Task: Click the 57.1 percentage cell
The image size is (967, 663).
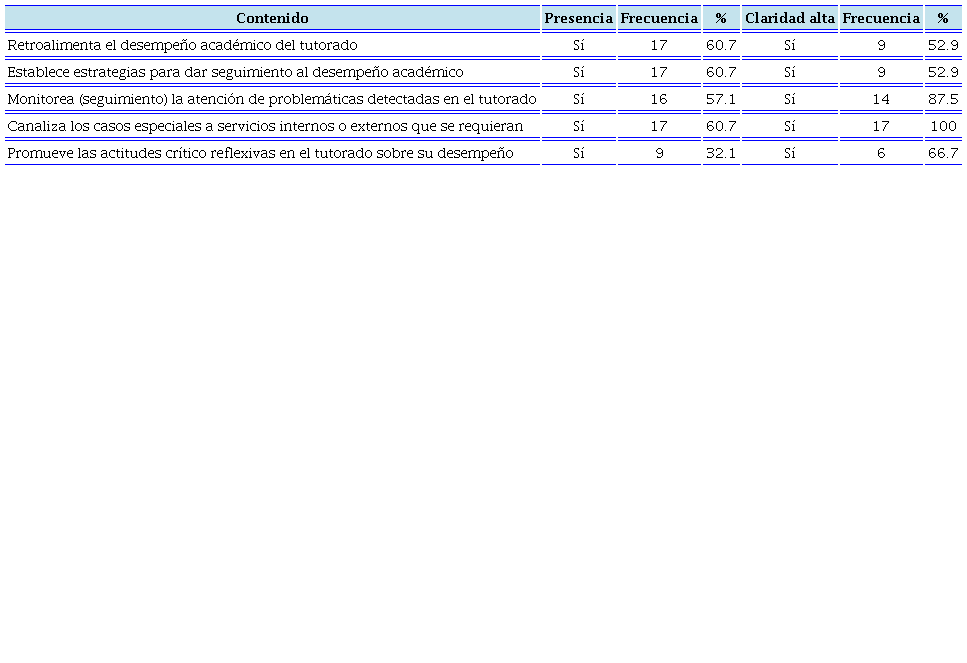Action: (721, 99)
